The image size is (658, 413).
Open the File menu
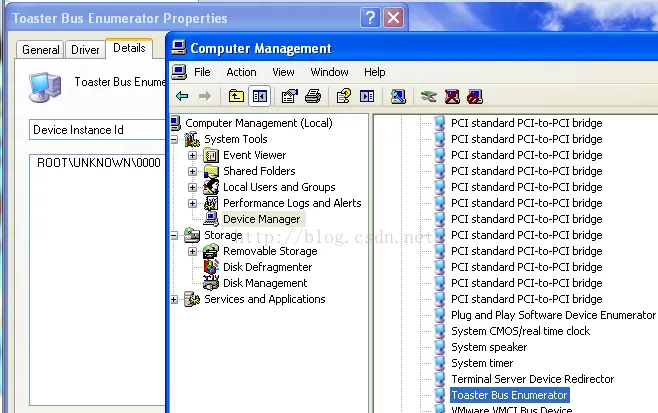[202, 72]
